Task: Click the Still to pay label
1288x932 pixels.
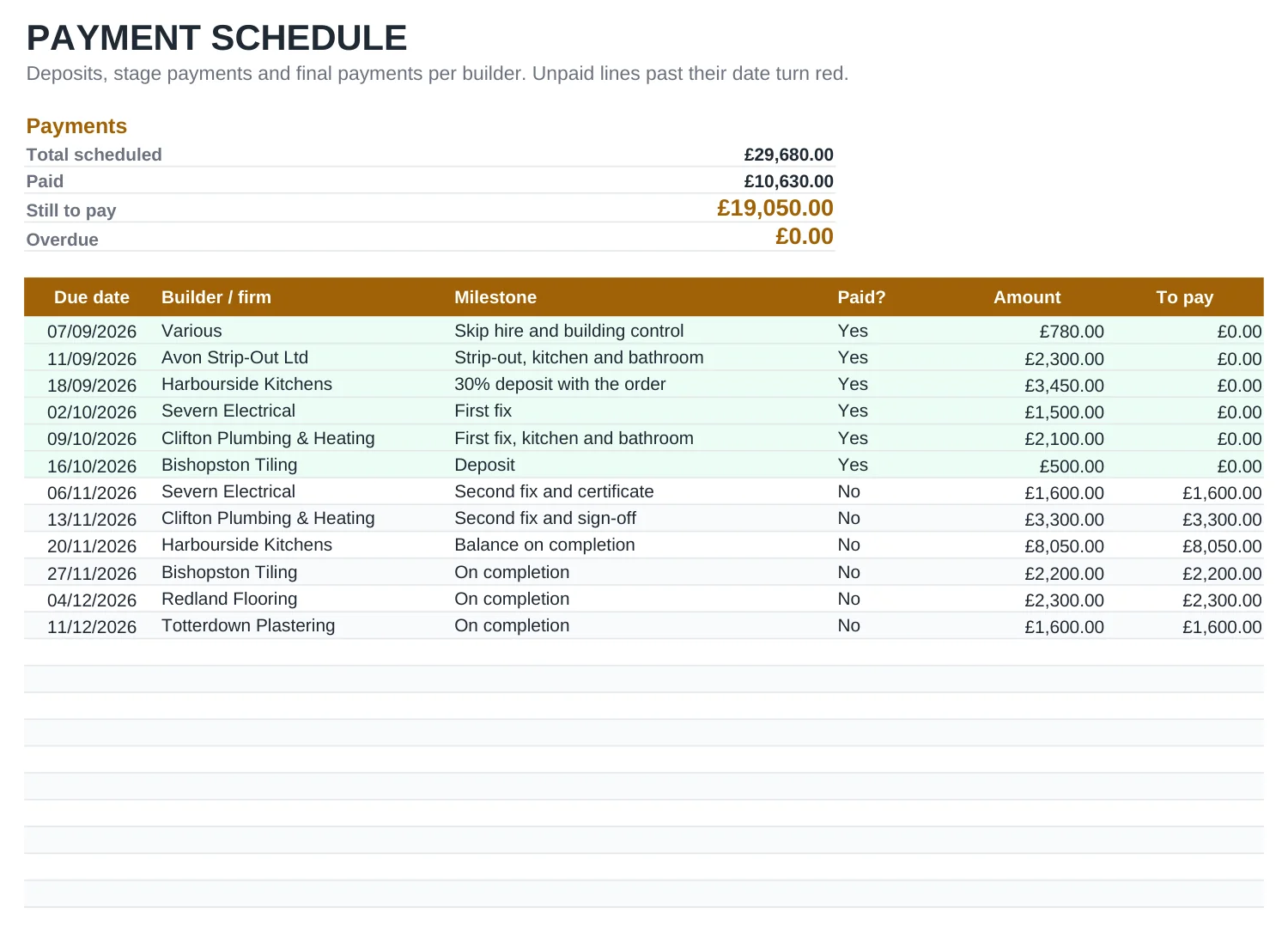Action: [x=71, y=210]
